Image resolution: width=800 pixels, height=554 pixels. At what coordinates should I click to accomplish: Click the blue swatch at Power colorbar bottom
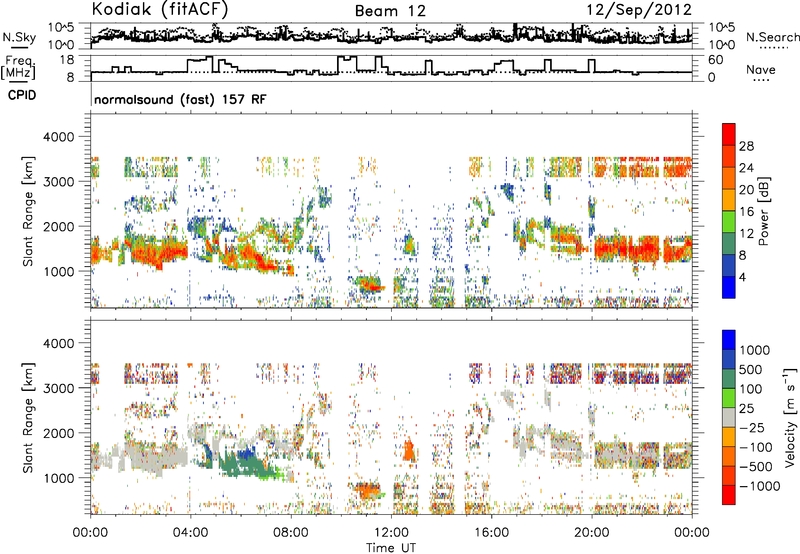click(x=729, y=287)
